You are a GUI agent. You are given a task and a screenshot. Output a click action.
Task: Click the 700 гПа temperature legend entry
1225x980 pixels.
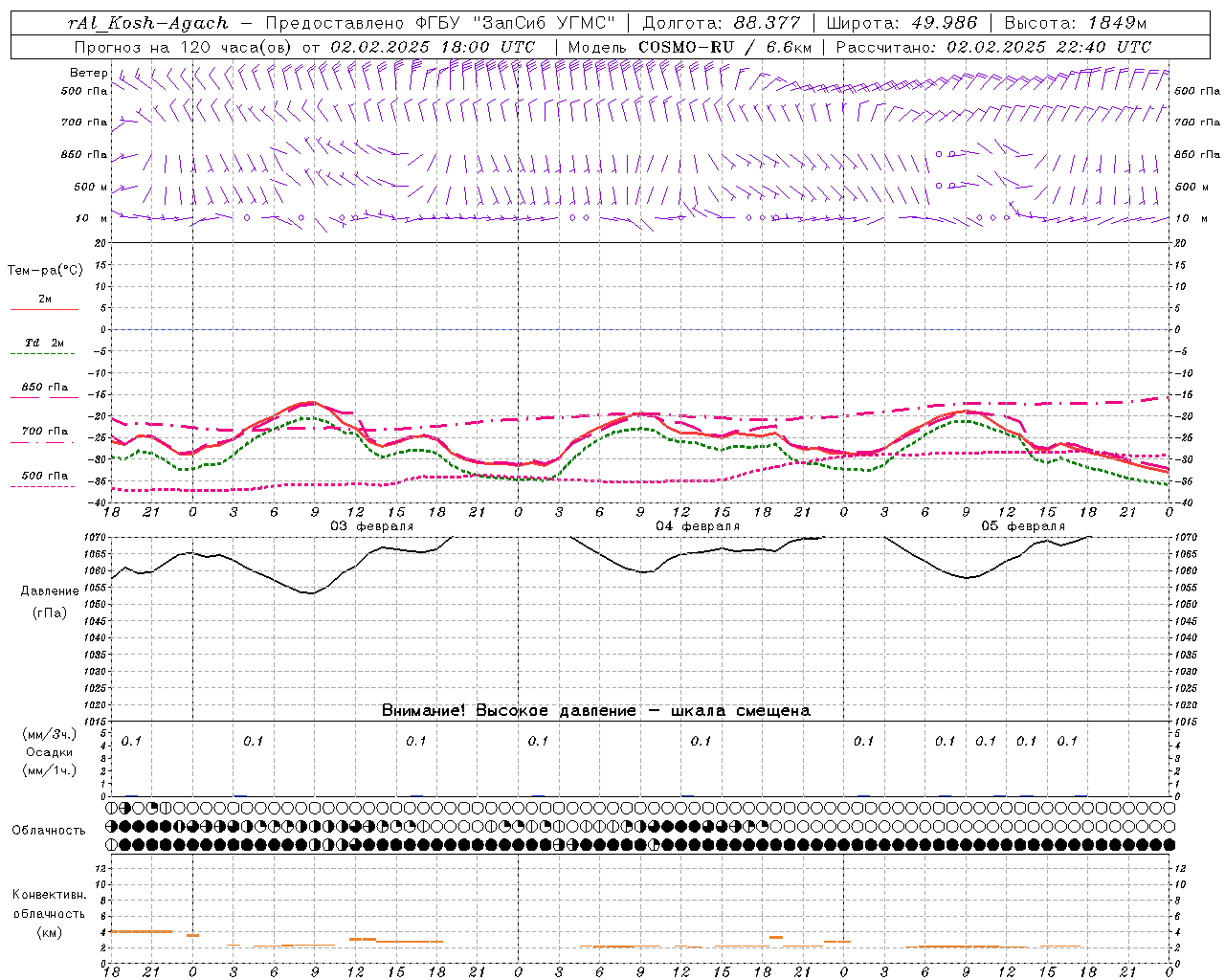pos(44,433)
